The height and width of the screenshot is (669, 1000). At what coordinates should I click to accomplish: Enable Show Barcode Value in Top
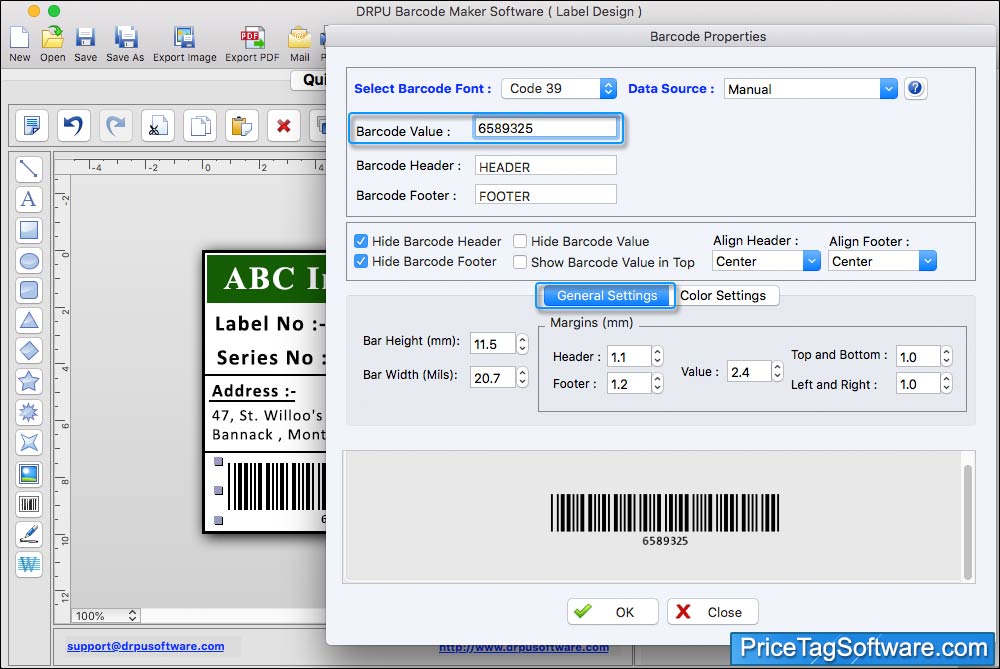pos(520,262)
